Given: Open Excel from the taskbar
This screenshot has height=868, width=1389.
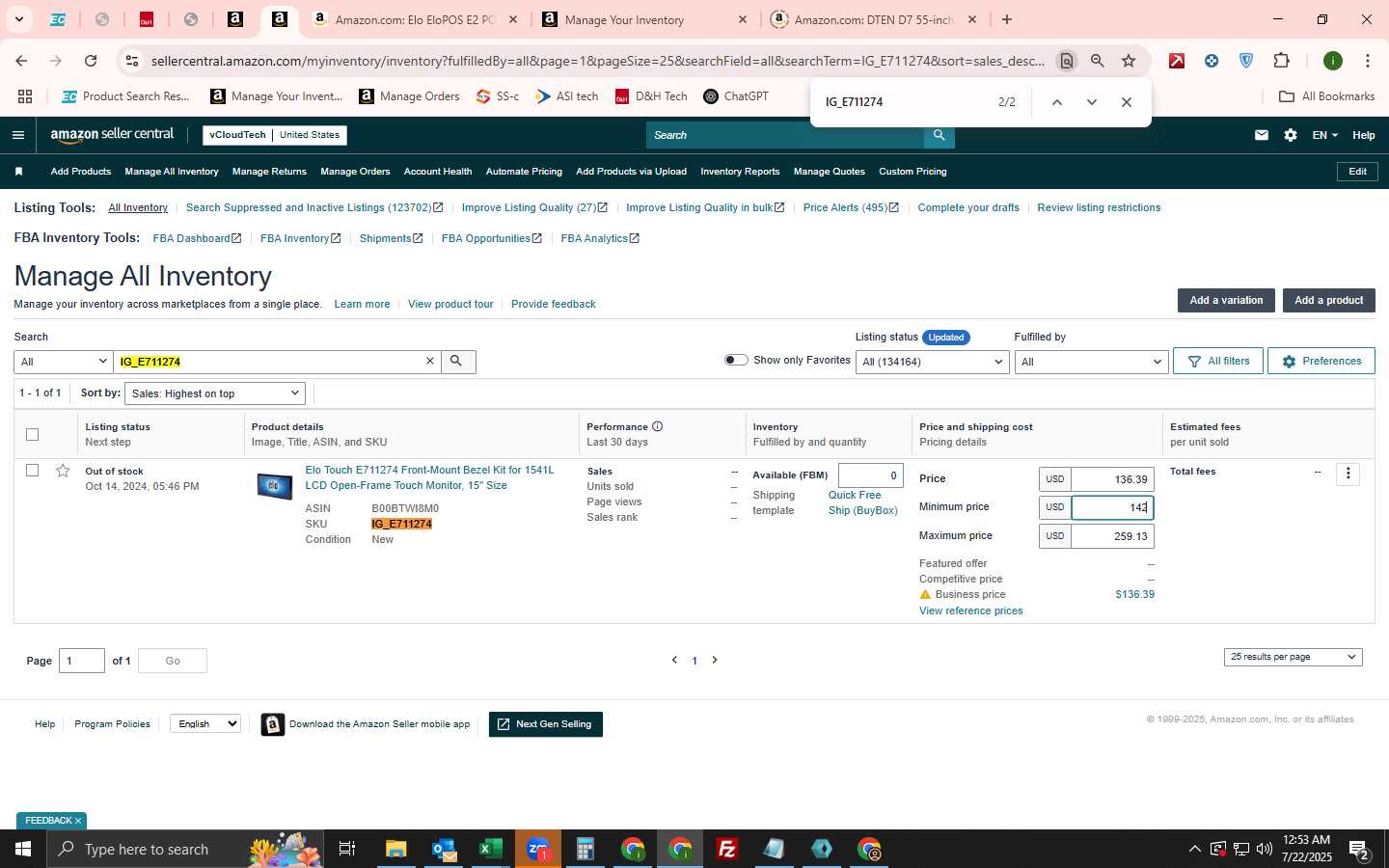Looking at the screenshot, I should [x=490, y=849].
